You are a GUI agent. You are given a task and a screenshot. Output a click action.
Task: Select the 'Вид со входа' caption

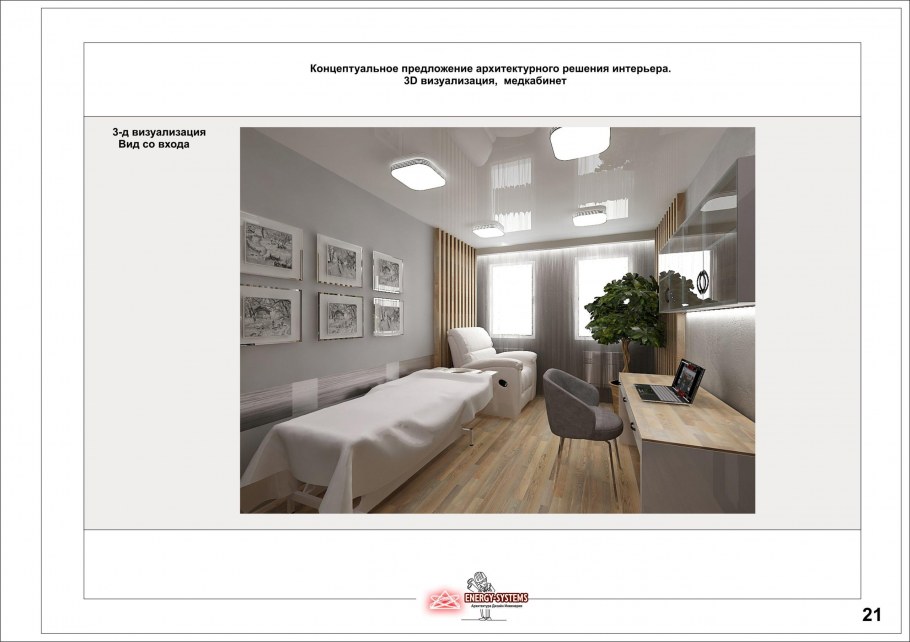(x=154, y=145)
